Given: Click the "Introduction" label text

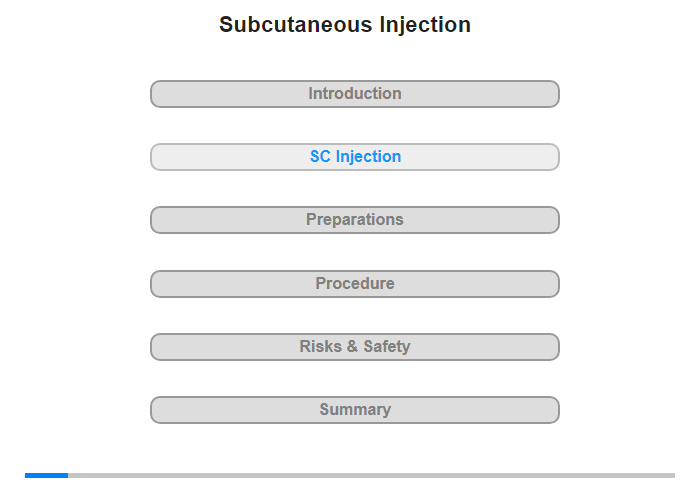Looking at the screenshot, I should pyautogui.click(x=355, y=94).
